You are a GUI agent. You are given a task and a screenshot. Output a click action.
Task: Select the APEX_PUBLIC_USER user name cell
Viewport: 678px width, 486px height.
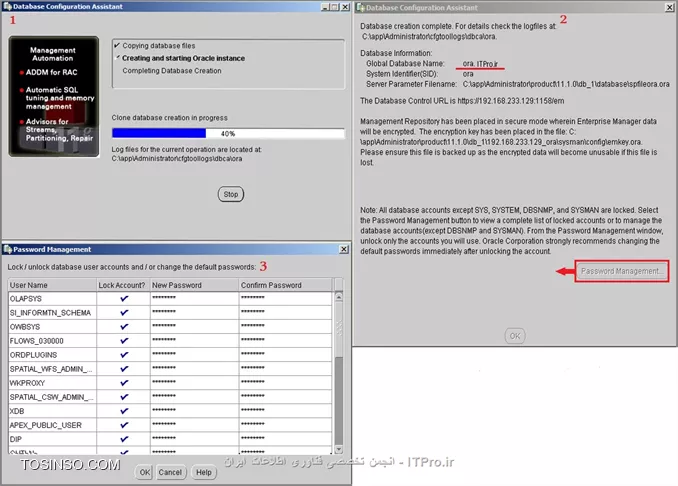[x=52, y=425]
